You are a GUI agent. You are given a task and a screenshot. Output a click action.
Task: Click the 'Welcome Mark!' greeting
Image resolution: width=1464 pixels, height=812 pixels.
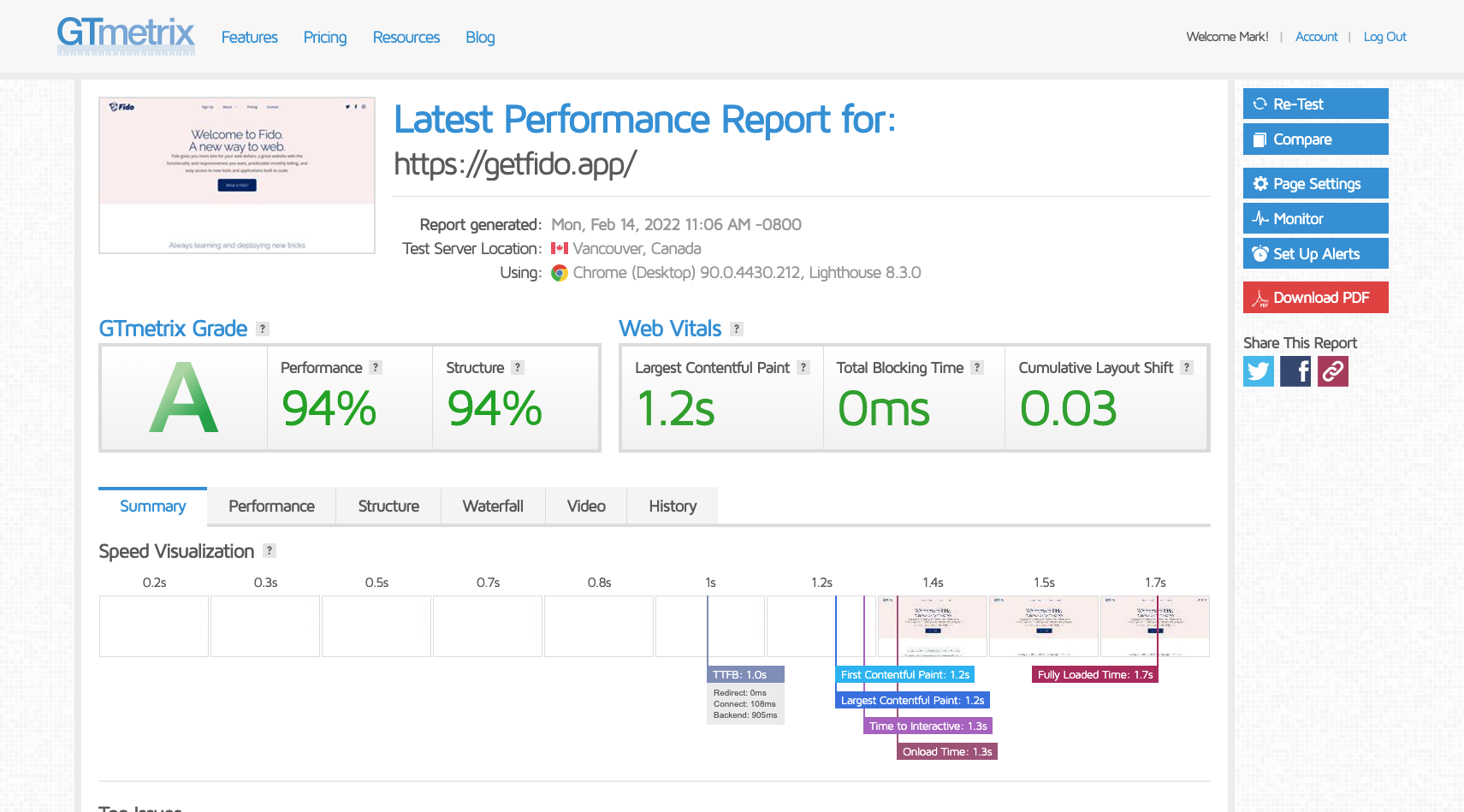[x=1227, y=37]
